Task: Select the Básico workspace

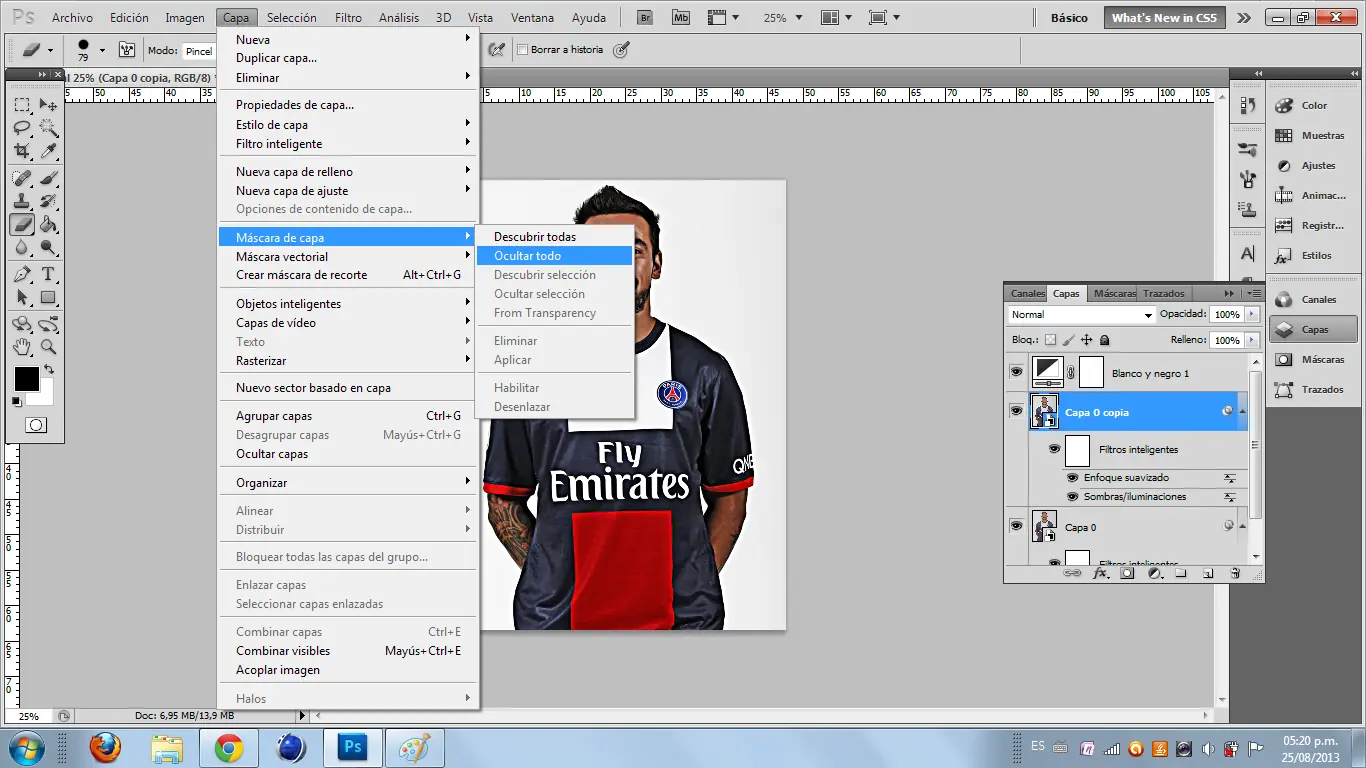Action: 1069,18
